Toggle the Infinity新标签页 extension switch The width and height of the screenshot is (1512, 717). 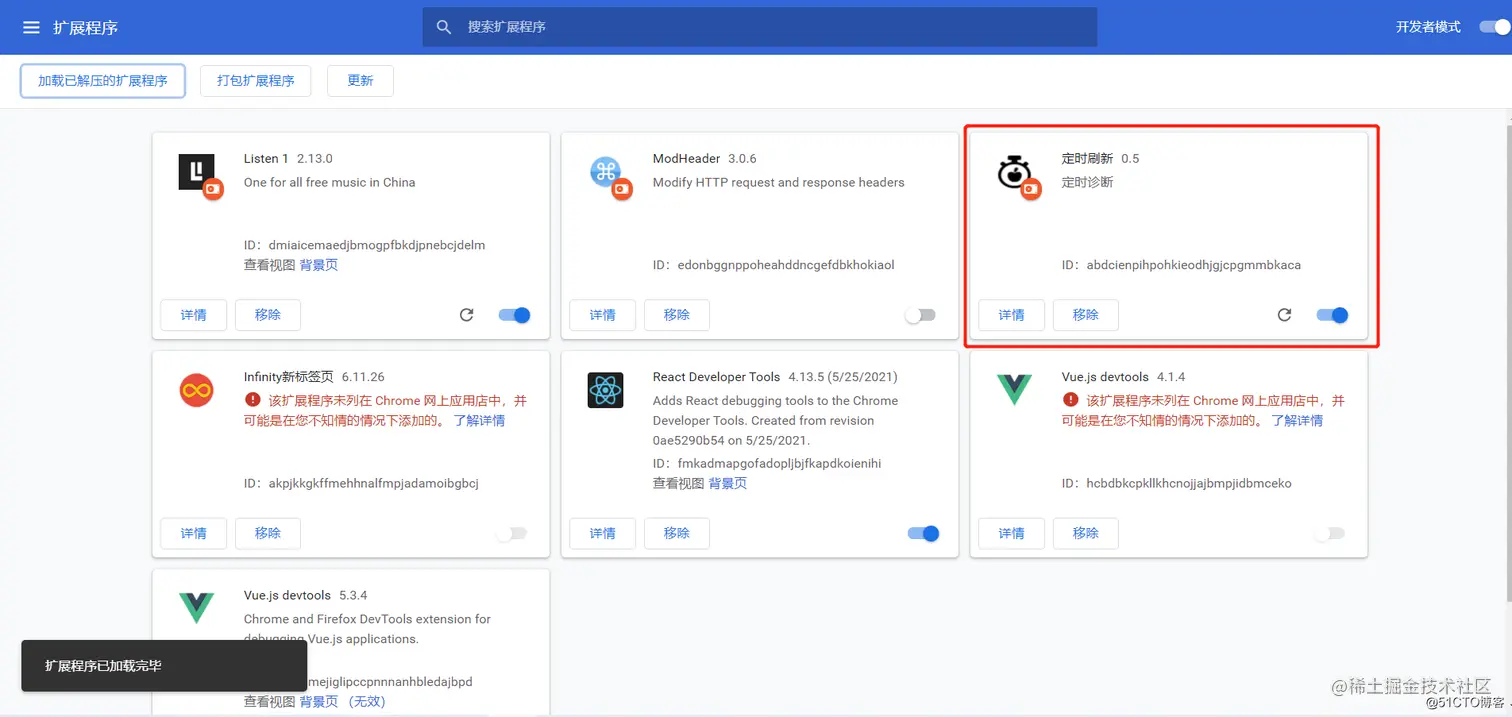coord(511,533)
